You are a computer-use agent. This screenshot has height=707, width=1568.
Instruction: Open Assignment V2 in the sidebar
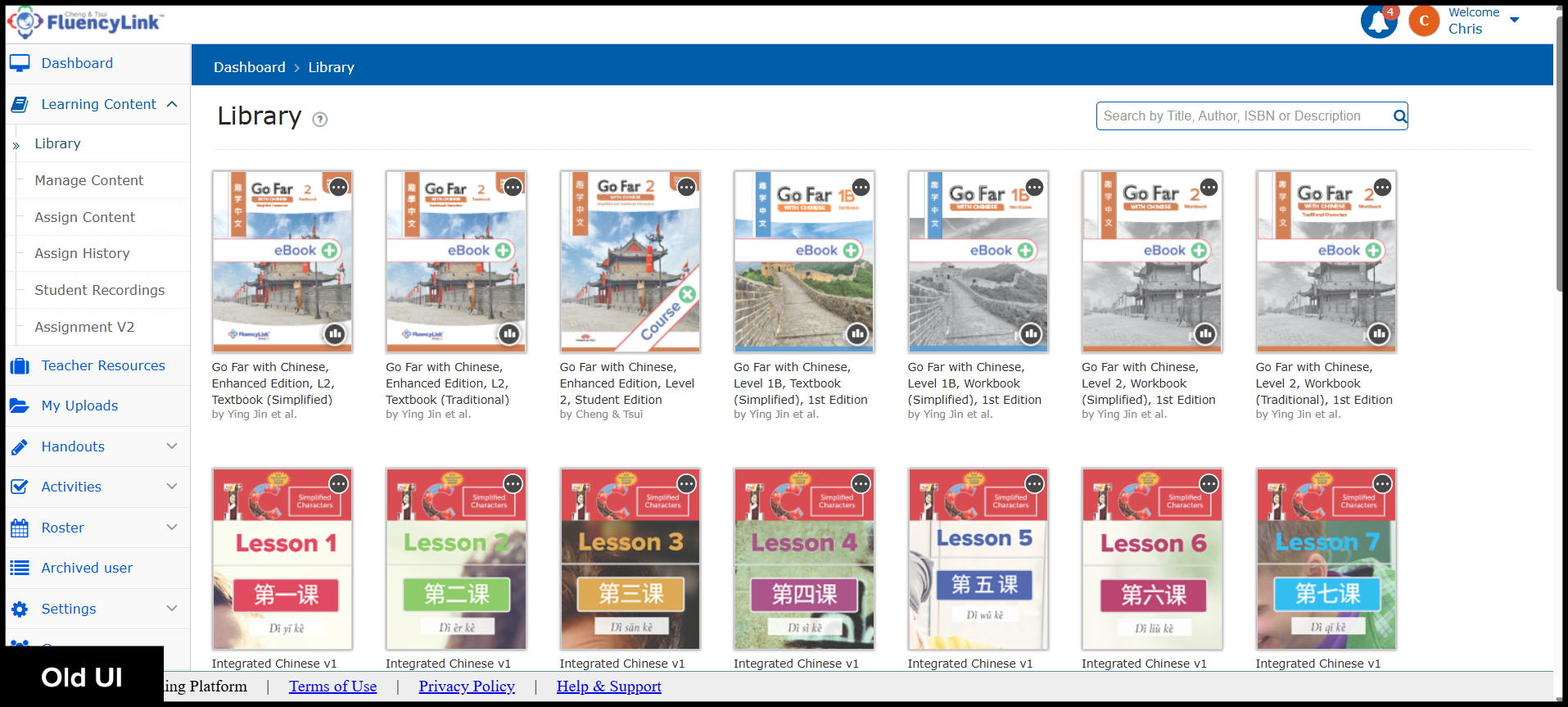click(x=84, y=327)
